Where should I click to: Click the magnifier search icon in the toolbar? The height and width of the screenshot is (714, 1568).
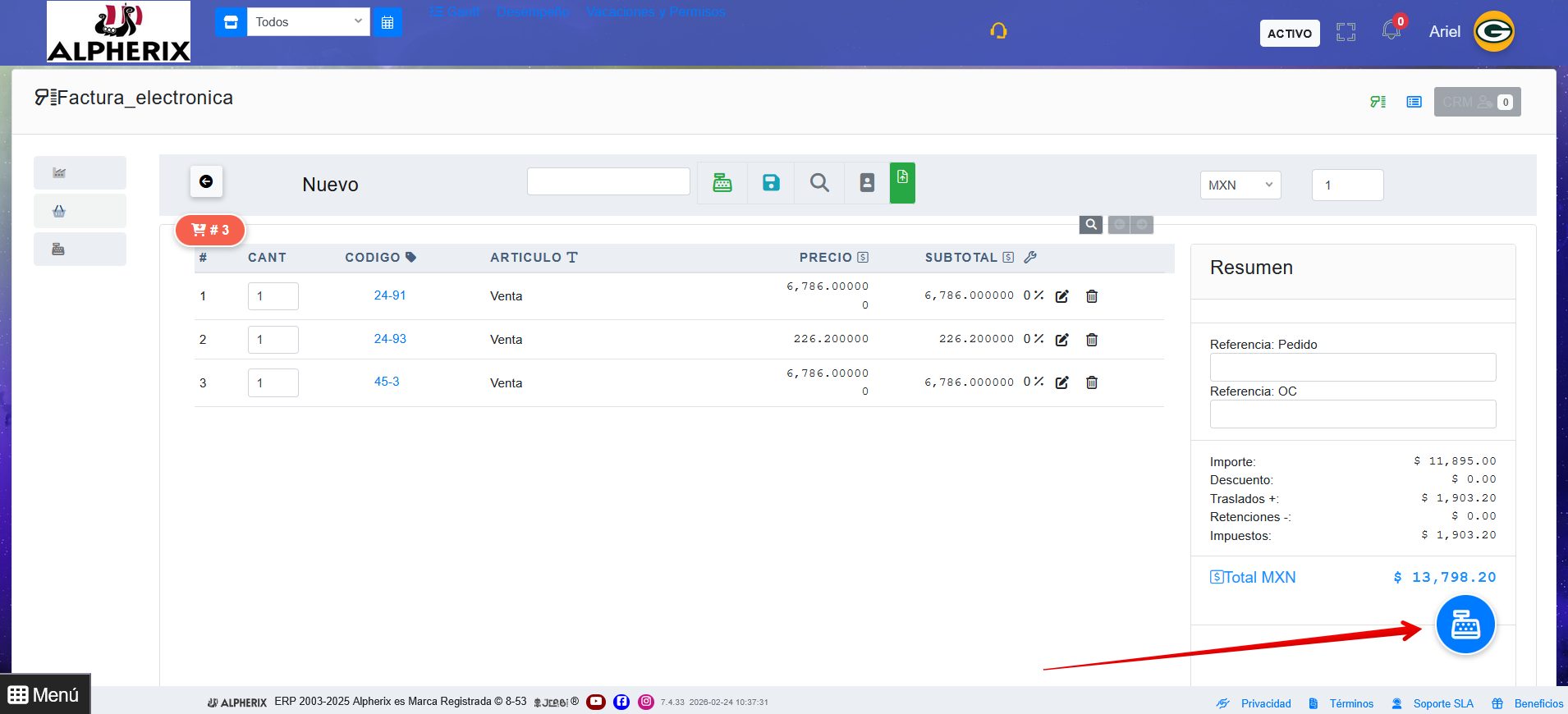[x=818, y=183]
